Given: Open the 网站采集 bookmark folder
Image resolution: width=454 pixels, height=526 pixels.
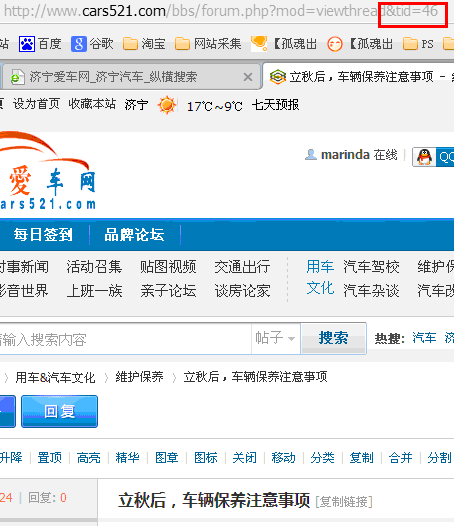Looking at the screenshot, I should pos(208,44).
